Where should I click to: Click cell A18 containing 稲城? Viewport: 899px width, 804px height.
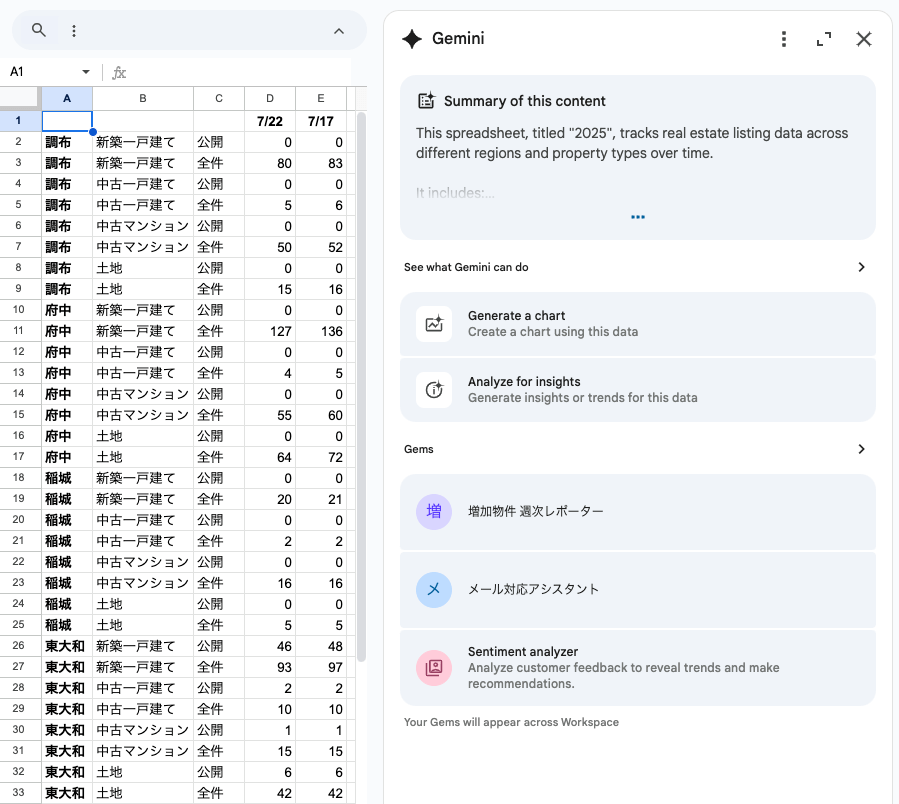[x=67, y=478]
